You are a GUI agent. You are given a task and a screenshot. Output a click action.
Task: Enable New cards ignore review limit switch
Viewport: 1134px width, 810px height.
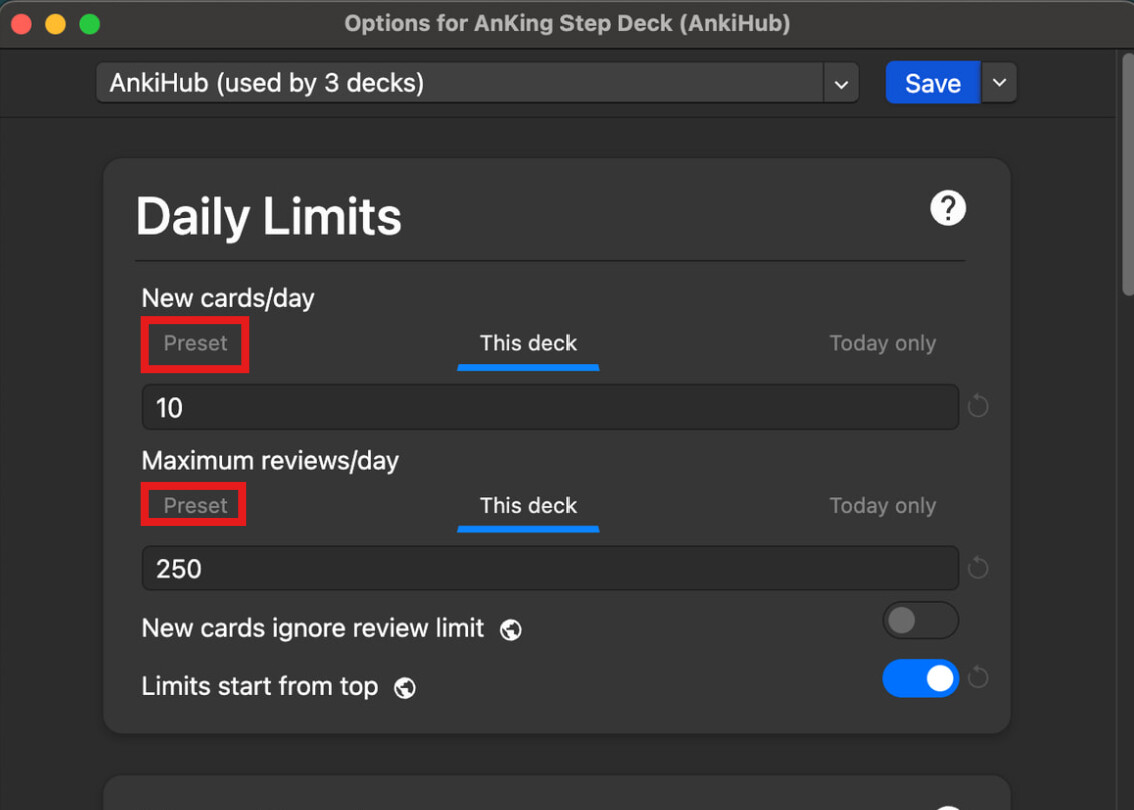(x=920, y=621)
